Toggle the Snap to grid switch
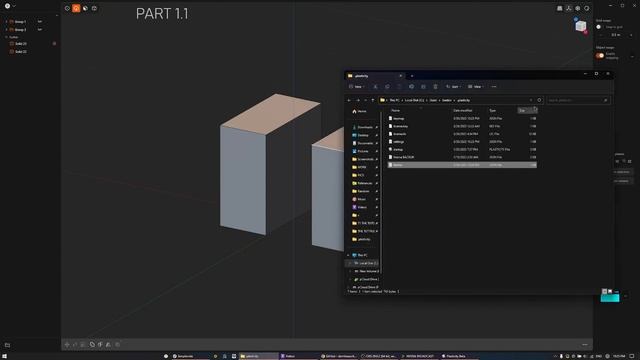Screen dimensions: 640x360 pos(599,27)
